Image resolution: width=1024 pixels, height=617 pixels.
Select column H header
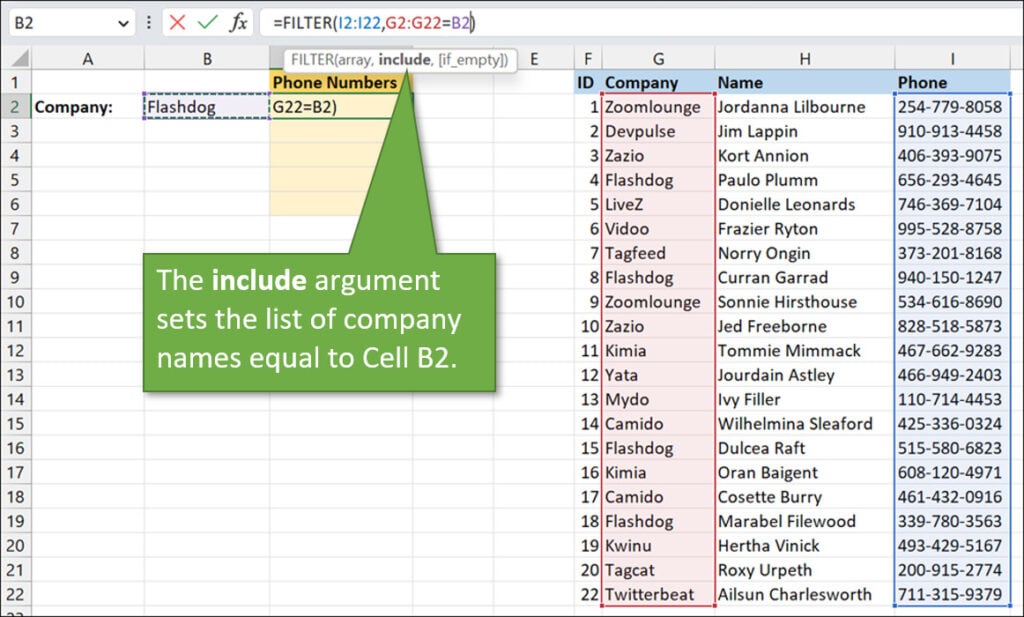click(x=804, y=59)
